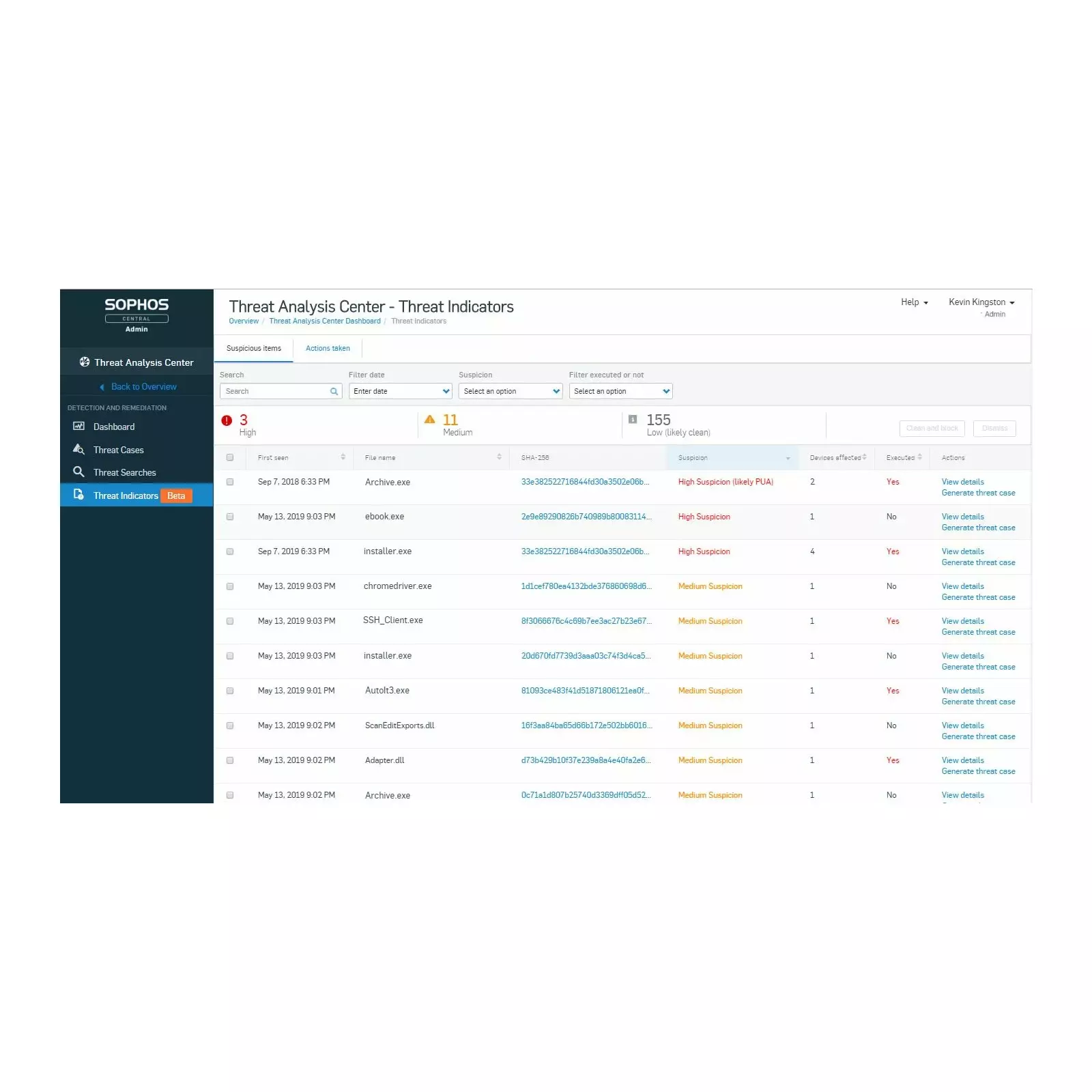Click file name 'SSH_Client.exe'
Screen dimensions: 1092x1092
coord(392,620)
